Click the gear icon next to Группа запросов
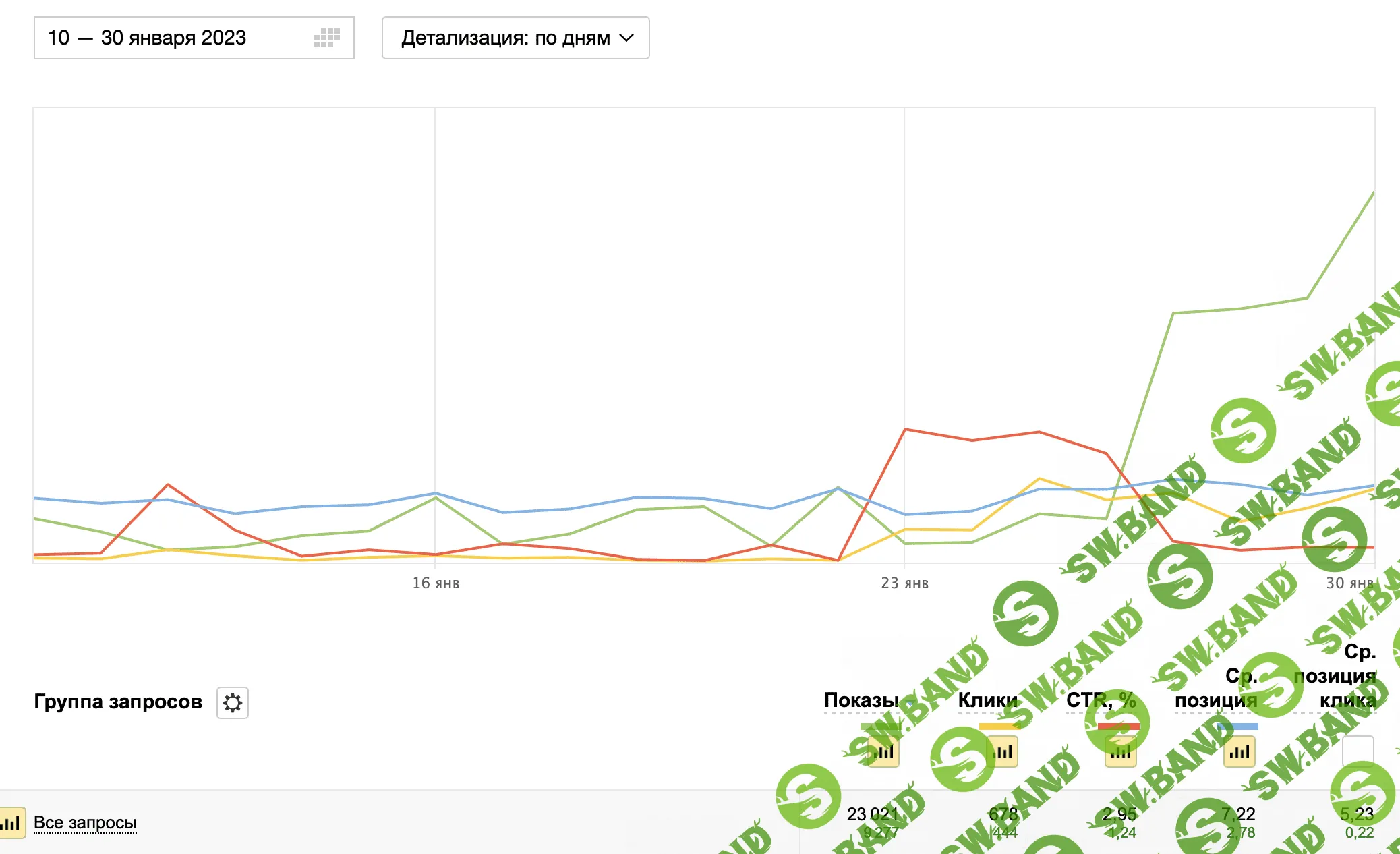 tap(233, 703)
